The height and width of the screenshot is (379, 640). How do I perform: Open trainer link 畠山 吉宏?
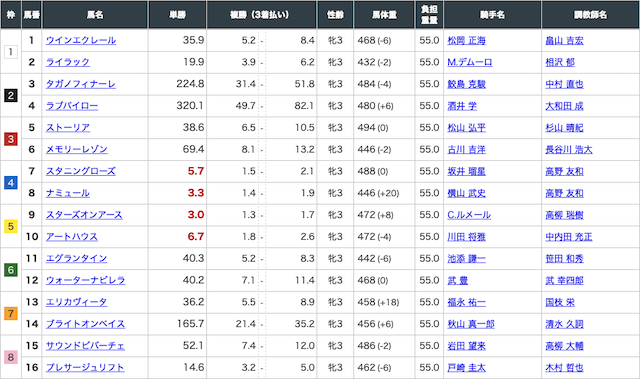(564, 40)
